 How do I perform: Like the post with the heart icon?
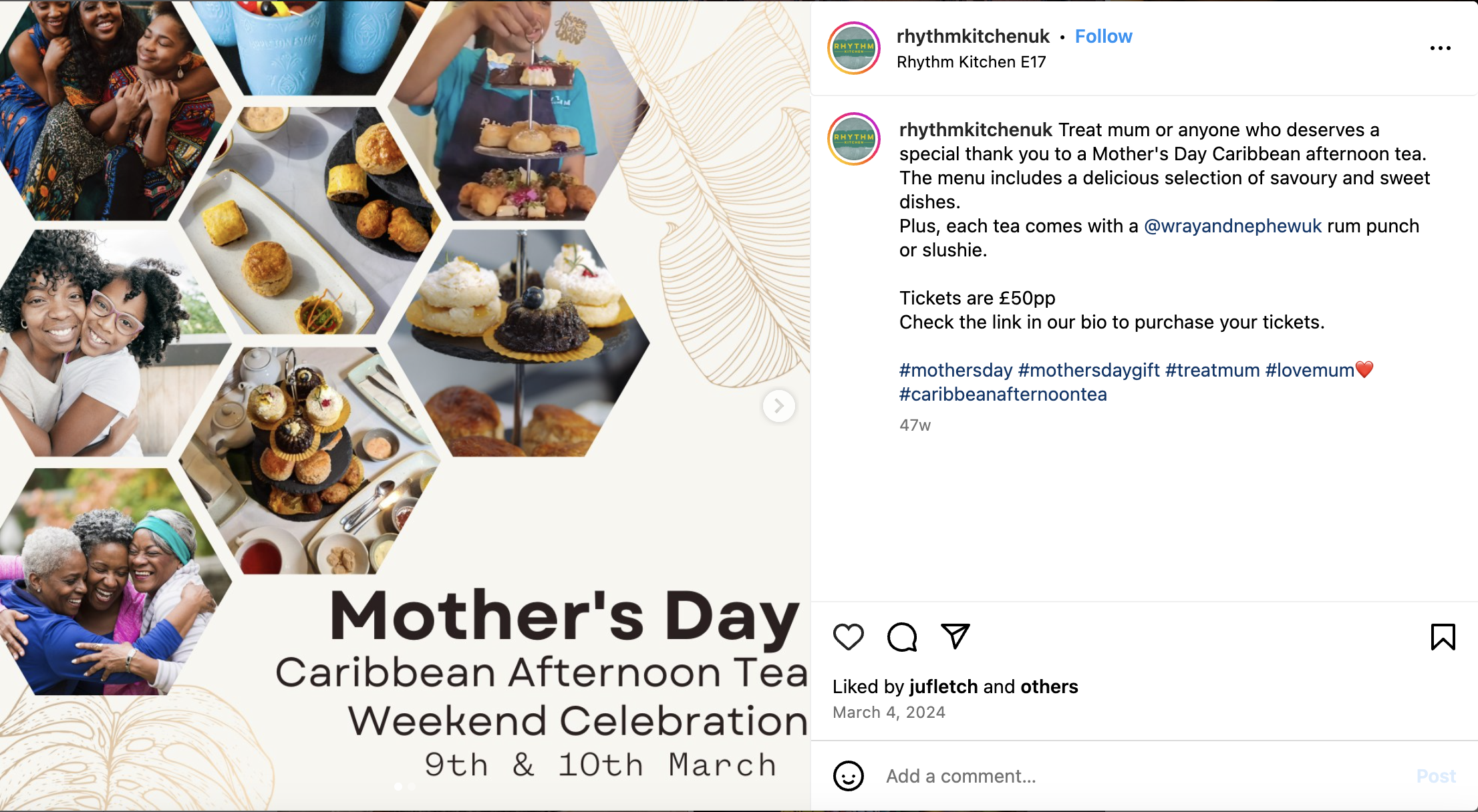(x=848, y=636)
